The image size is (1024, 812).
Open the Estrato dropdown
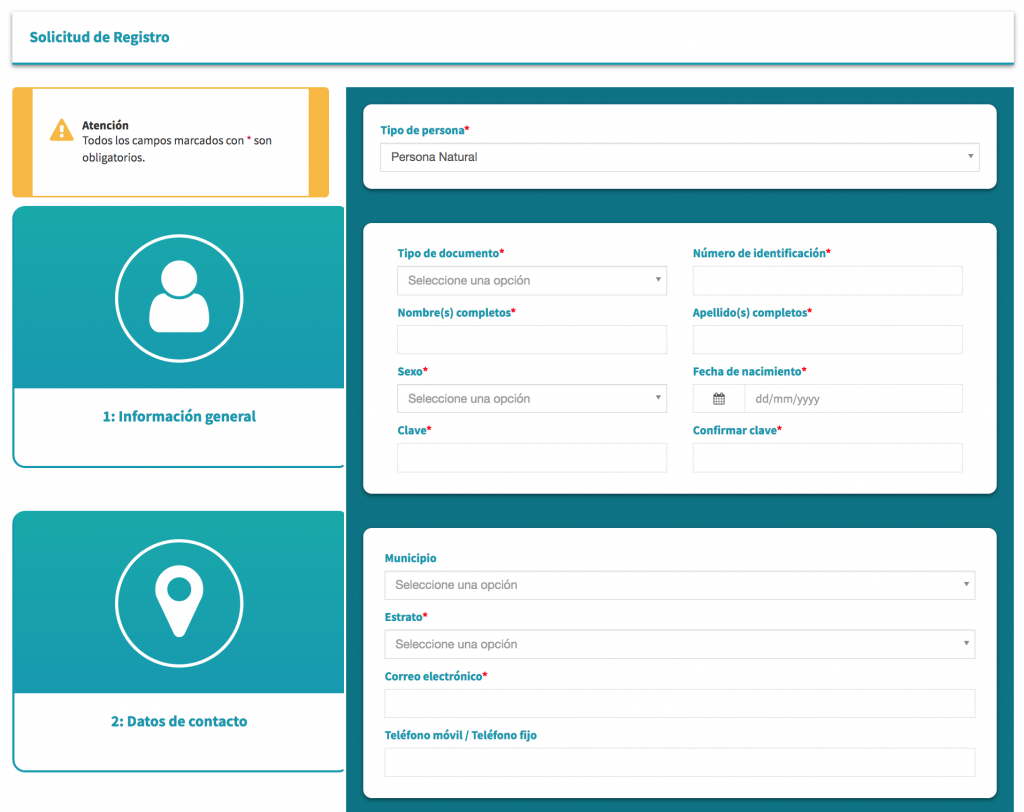679,645
